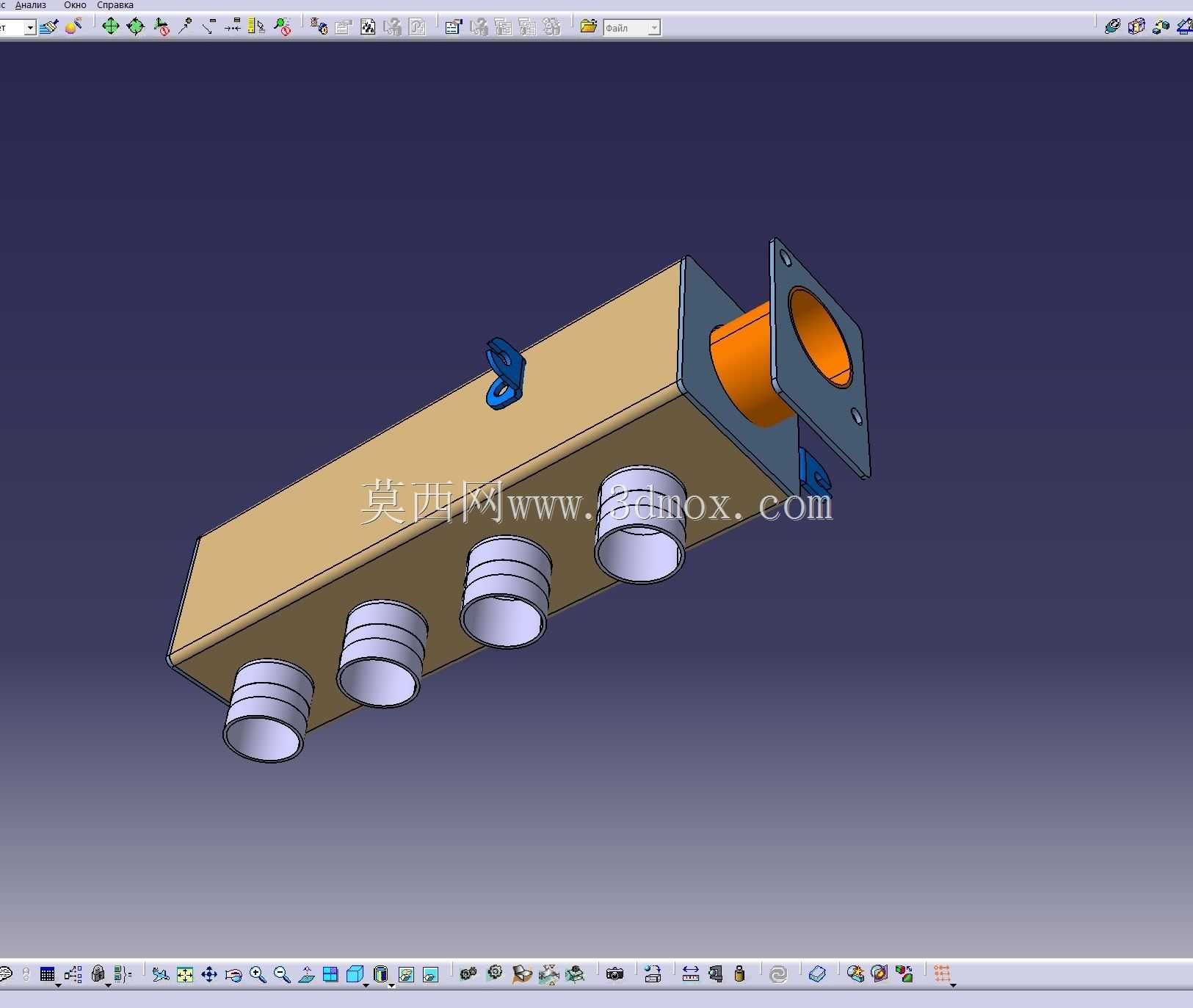Click the globe with star icon
This screenshot has width=1193, height=1008.
(x=855, y=974)
